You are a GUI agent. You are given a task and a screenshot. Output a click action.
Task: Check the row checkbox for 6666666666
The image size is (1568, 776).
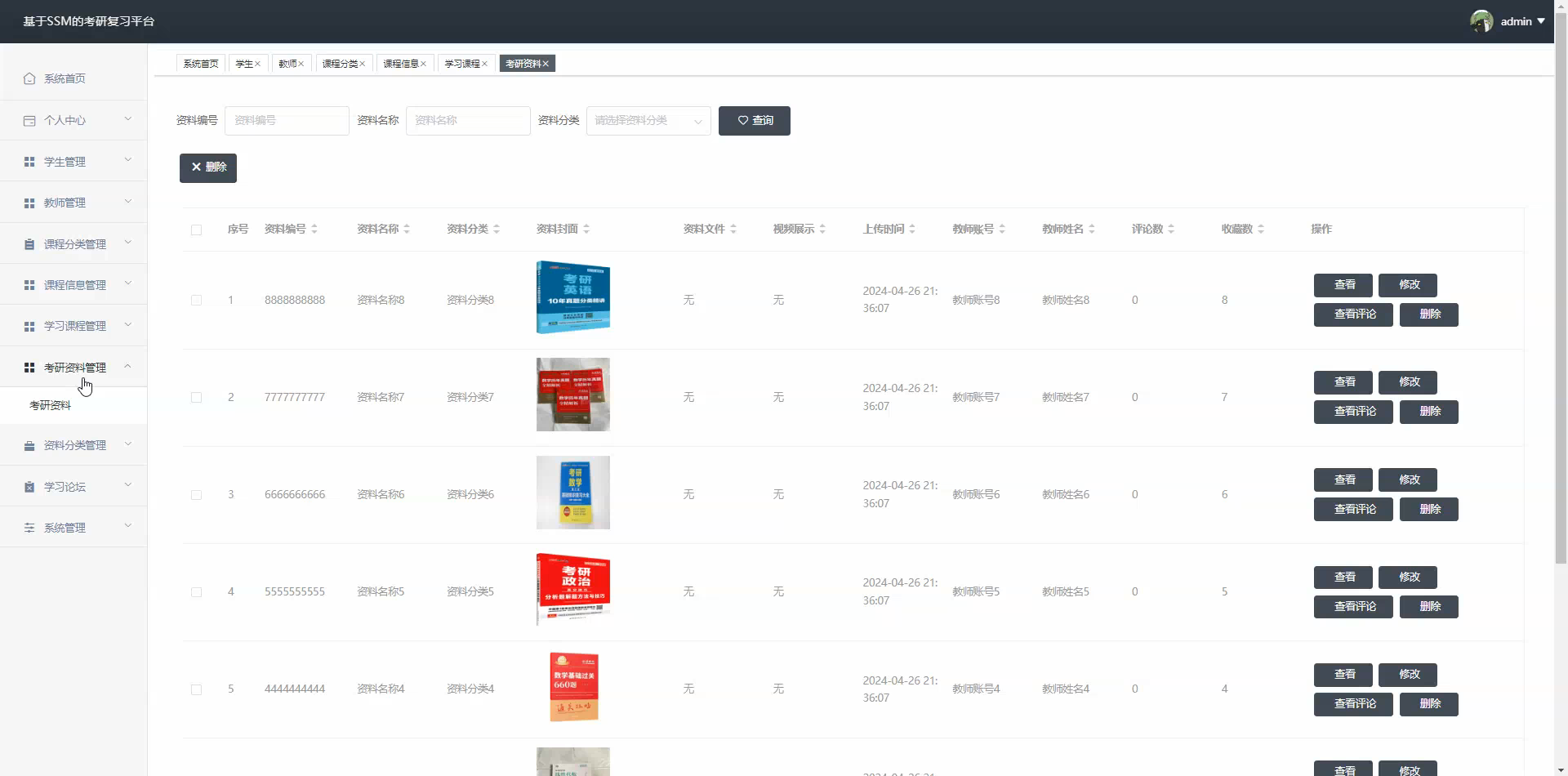(x=196, y=494)
